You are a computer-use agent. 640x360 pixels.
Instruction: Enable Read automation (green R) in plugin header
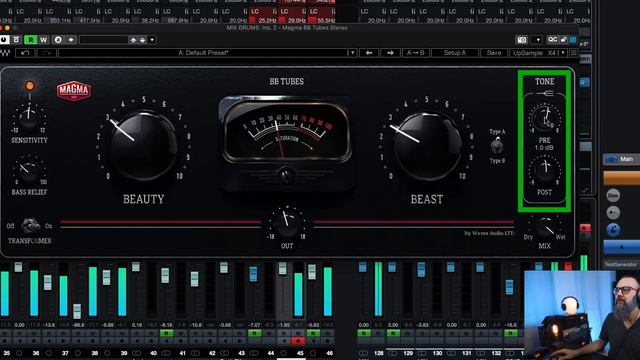click(31, 40)
